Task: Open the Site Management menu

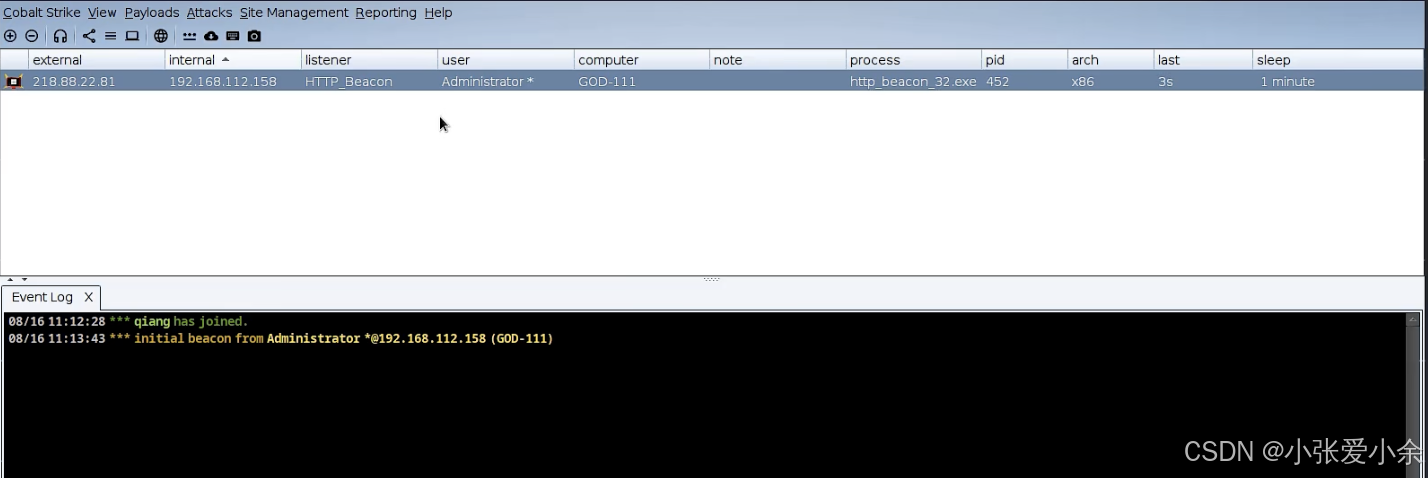Action: coord(294,13)
